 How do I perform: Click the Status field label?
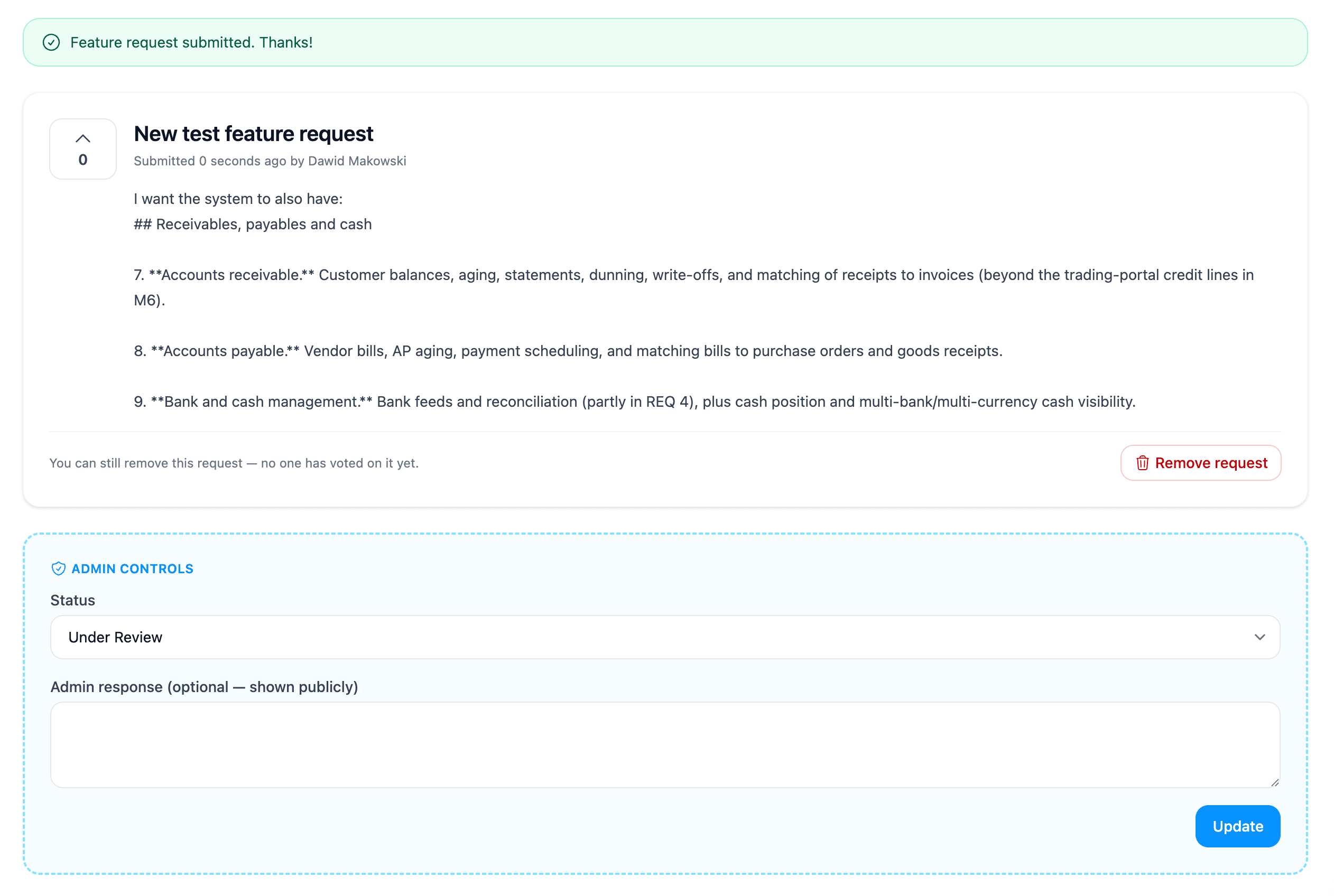[72, 601]
